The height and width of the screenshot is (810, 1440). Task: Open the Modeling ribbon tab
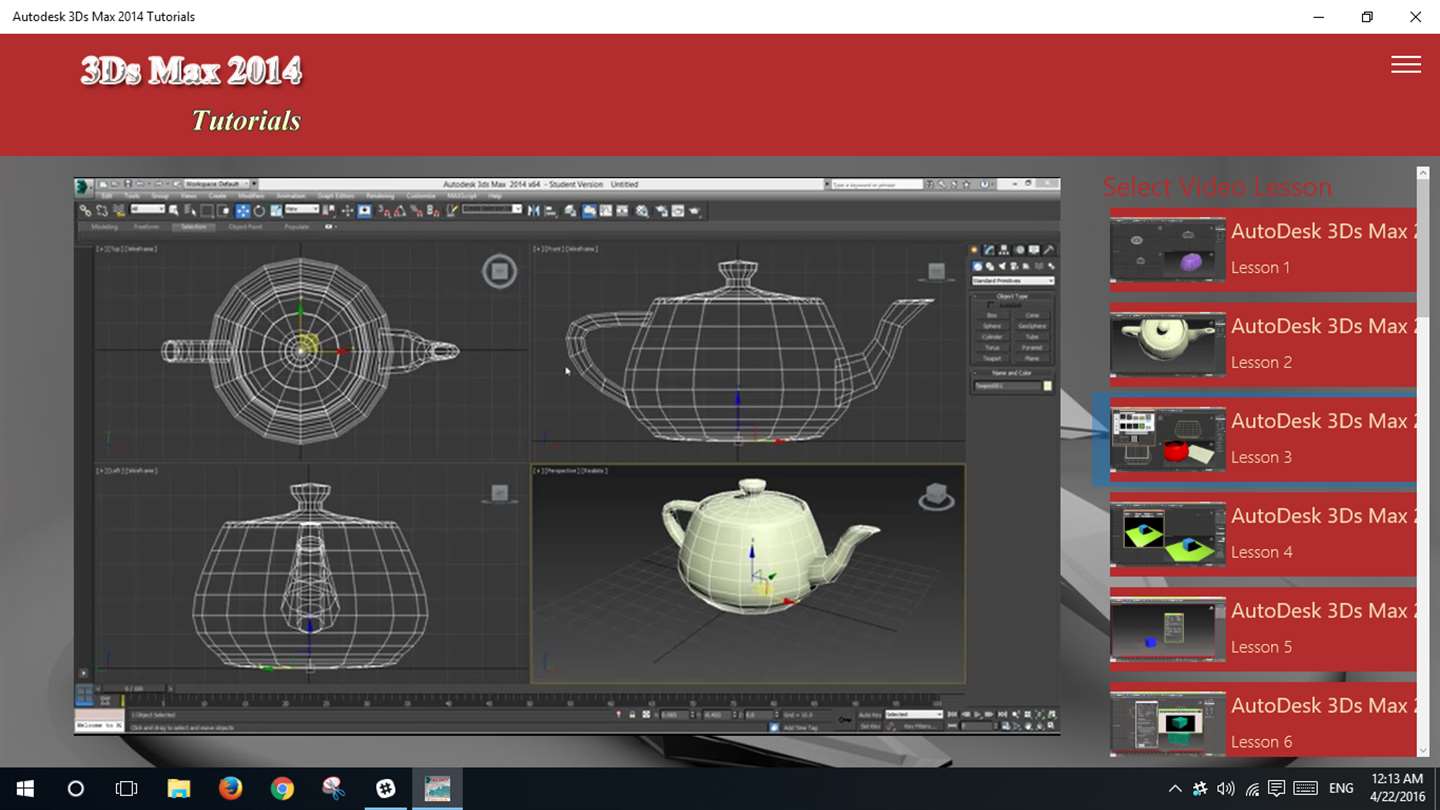tap(104, 227)
